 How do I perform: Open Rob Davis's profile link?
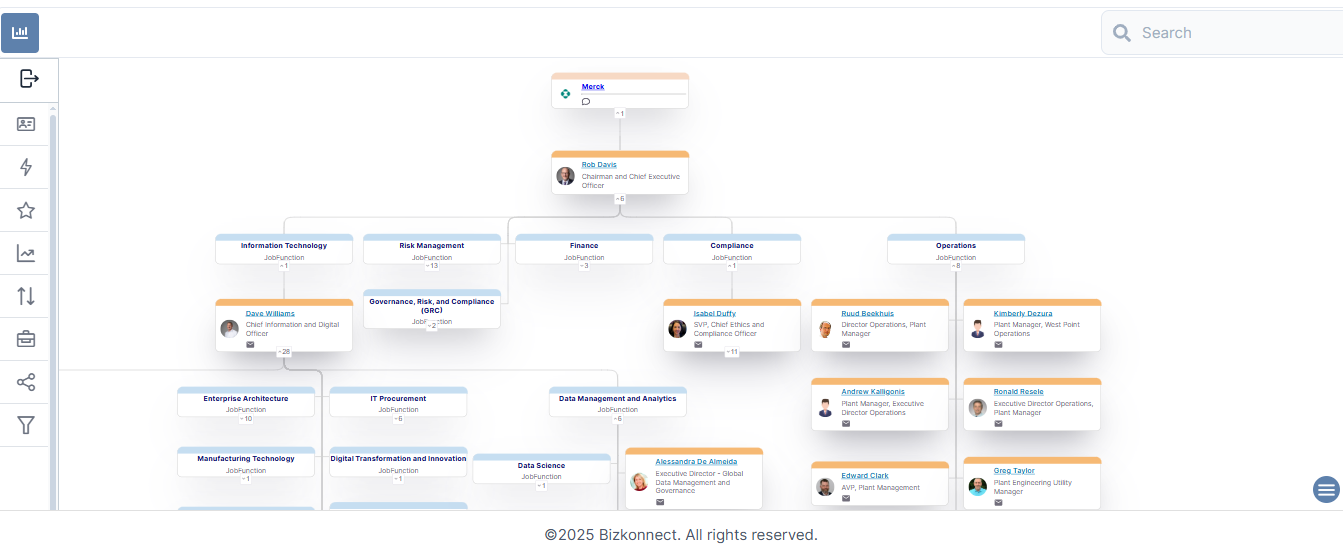point(599,165)
